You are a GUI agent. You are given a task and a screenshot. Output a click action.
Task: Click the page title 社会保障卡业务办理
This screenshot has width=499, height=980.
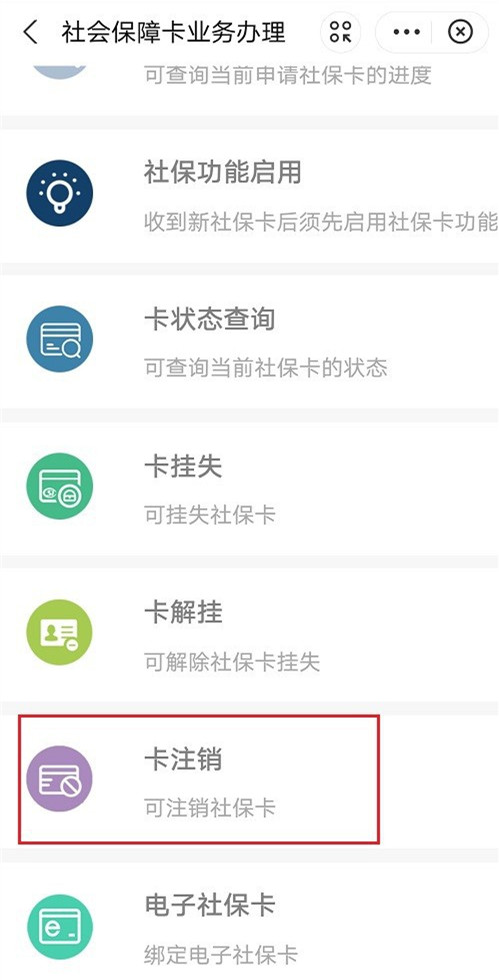click(174, 32)
